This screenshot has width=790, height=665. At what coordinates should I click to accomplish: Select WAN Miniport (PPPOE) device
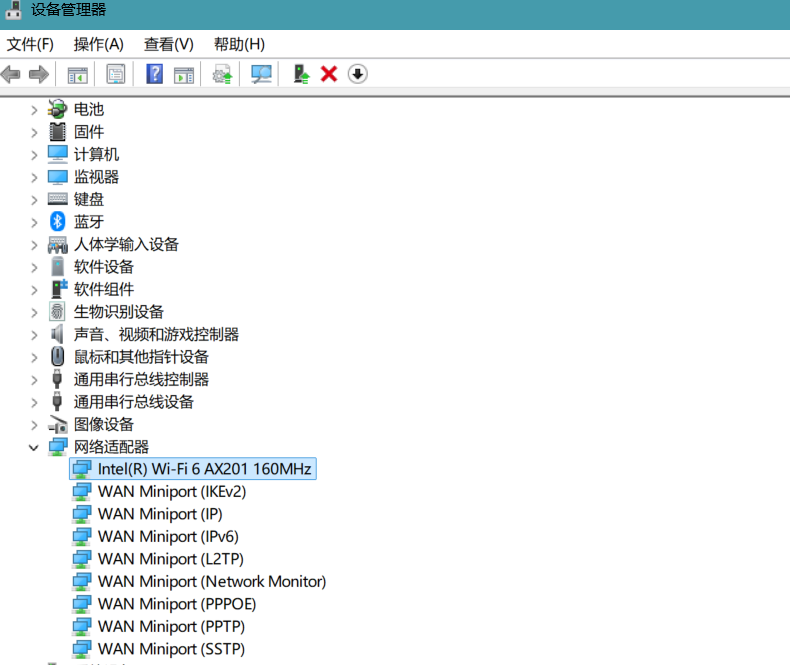[x=176, y=604]
